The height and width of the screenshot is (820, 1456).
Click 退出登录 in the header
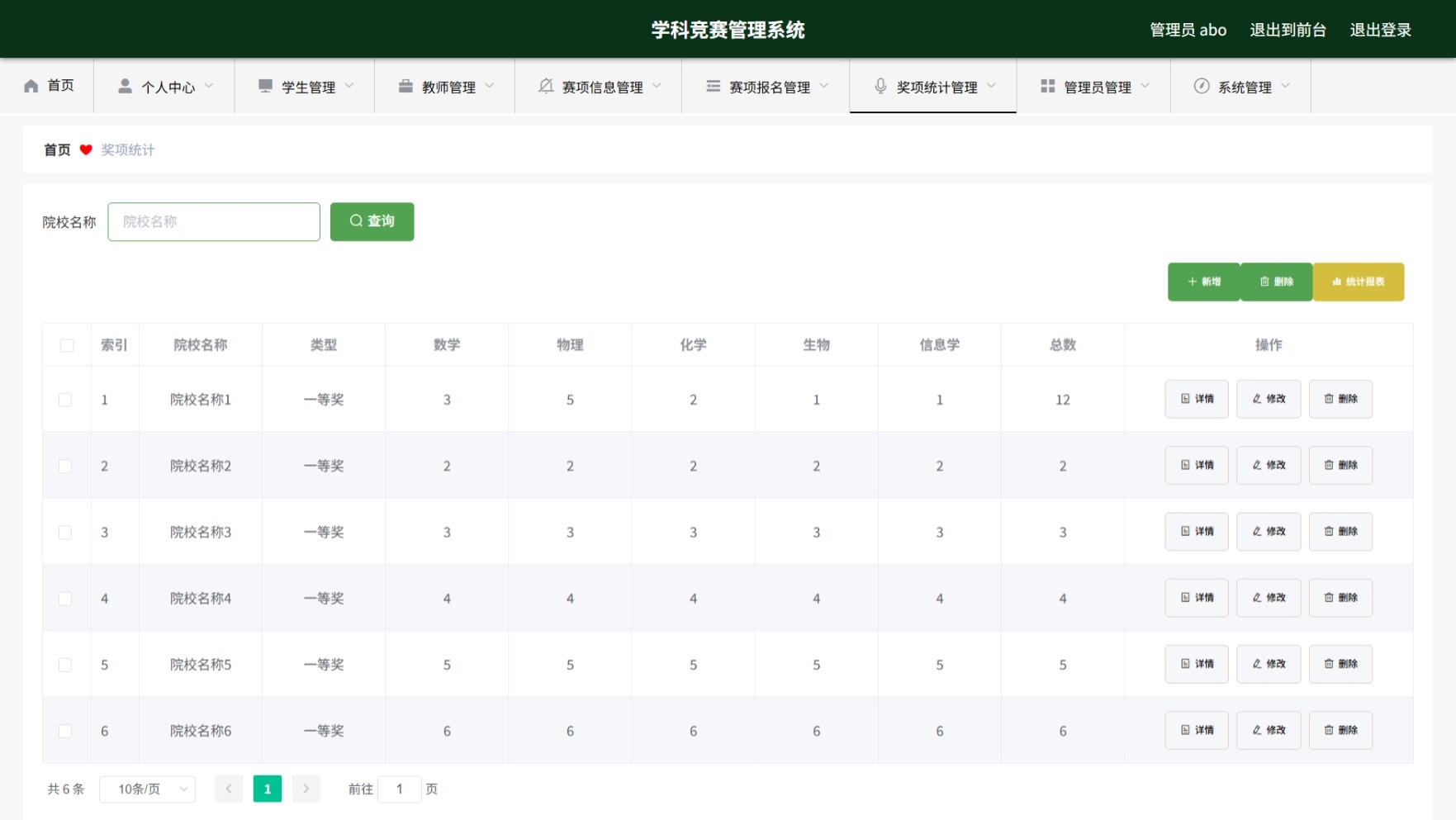coord(1381,30)
